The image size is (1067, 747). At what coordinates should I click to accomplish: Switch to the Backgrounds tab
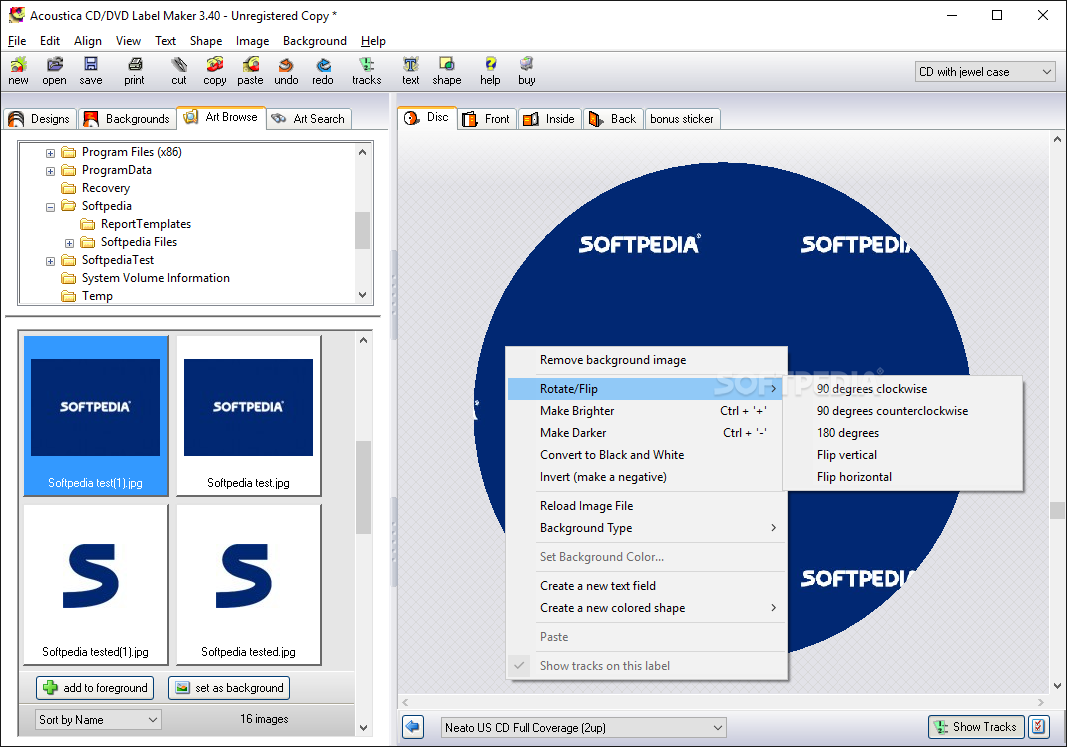click(127, 119)
